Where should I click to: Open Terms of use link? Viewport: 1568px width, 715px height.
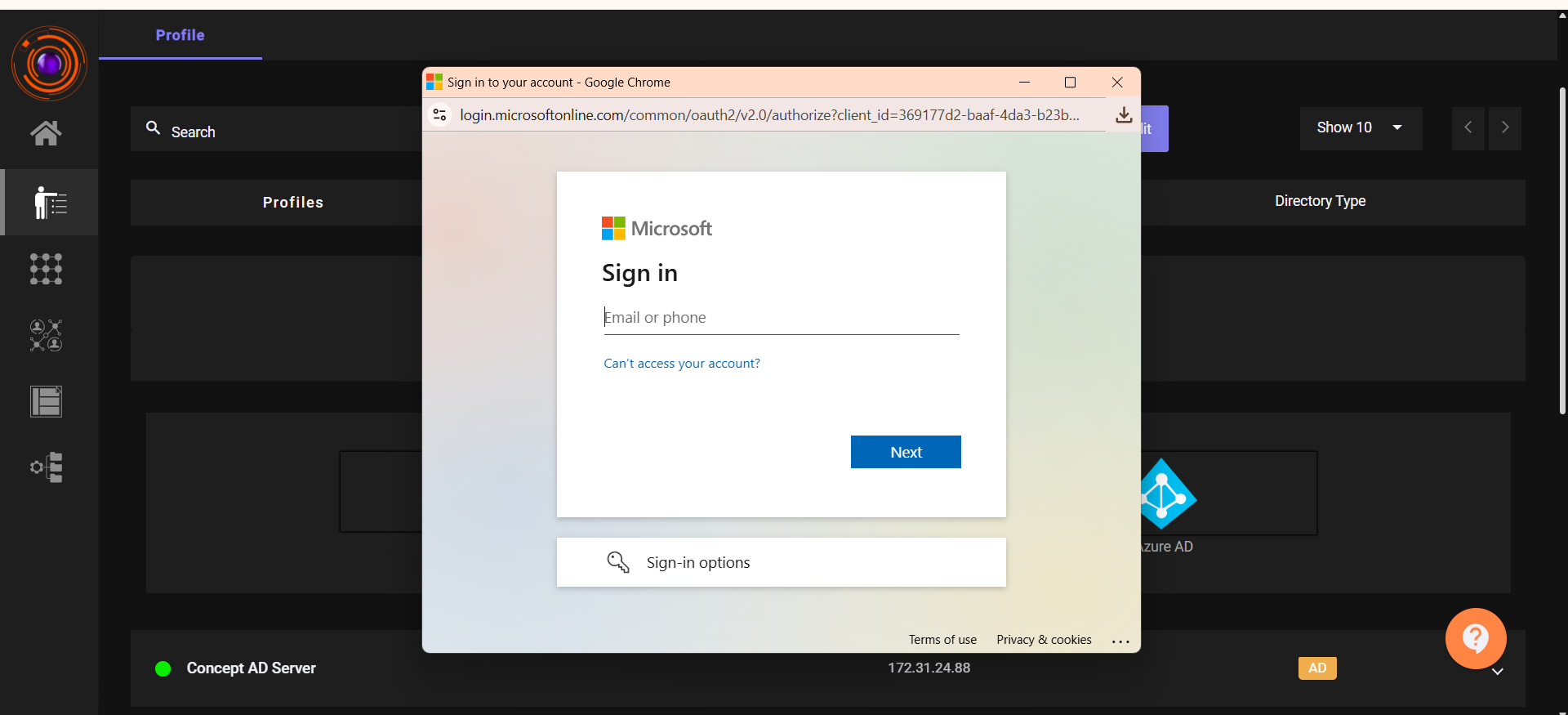pos(942,640)
